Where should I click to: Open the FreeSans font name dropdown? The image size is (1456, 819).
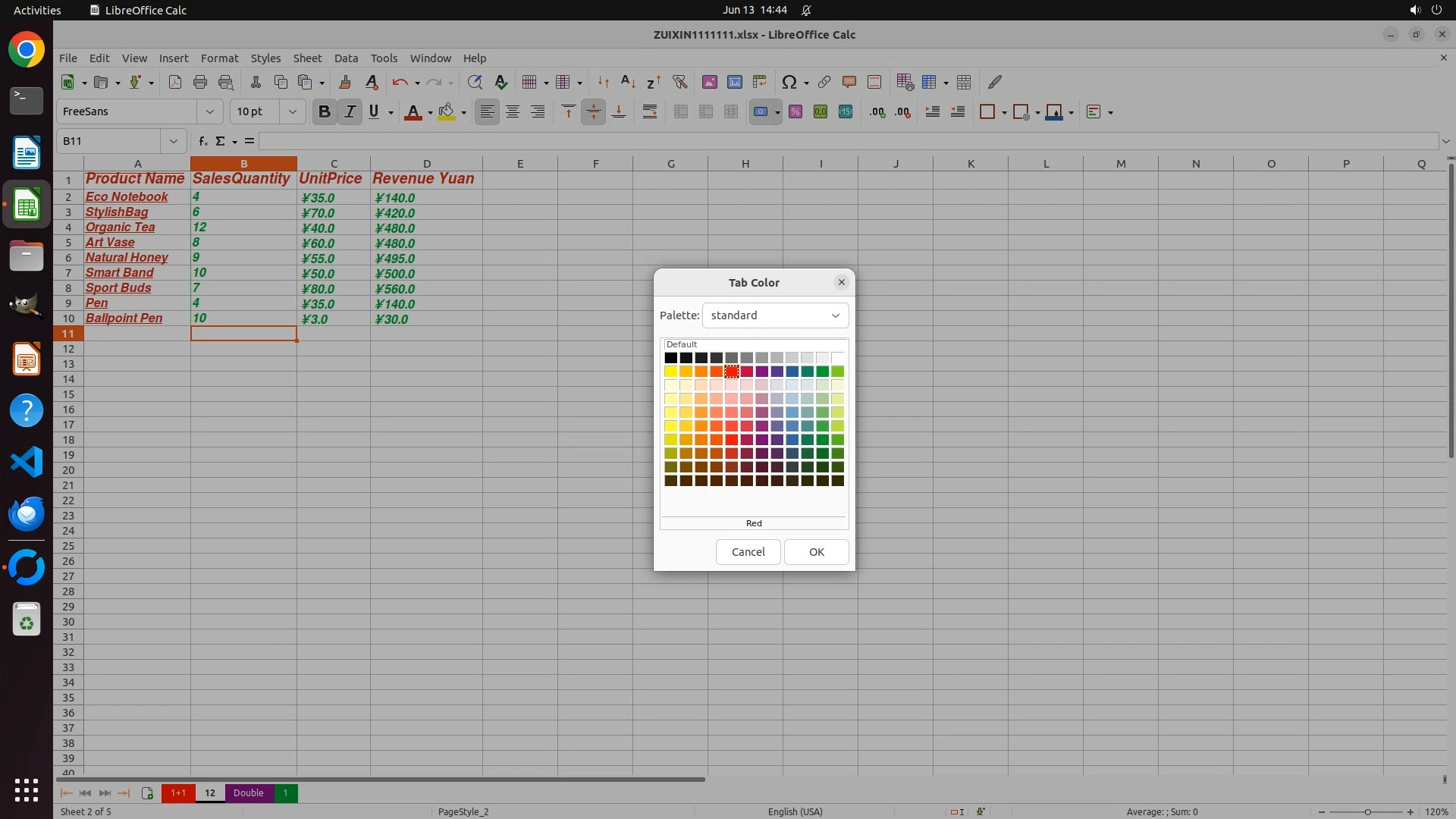[x=209, y=112]
